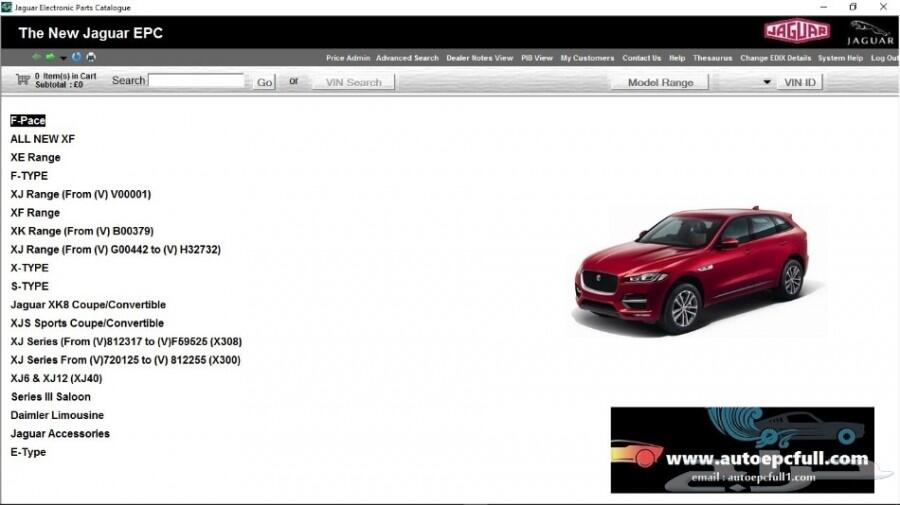Image resolution: width=900 pixels, height=505 pixels.
Task: Open Dealer Notes View
Action: point(479,58)
